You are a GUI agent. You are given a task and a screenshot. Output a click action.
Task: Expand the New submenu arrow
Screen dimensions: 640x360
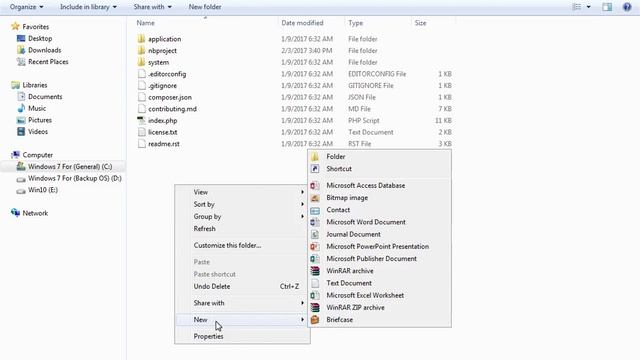click(302, 320)
